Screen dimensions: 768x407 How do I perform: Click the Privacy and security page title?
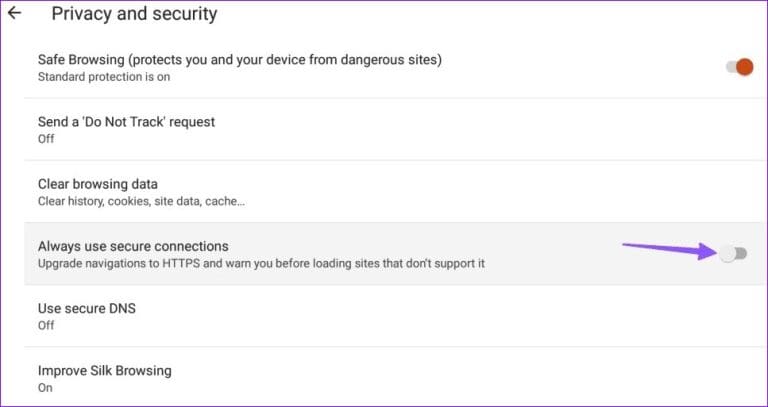click(x=134, y=14)
